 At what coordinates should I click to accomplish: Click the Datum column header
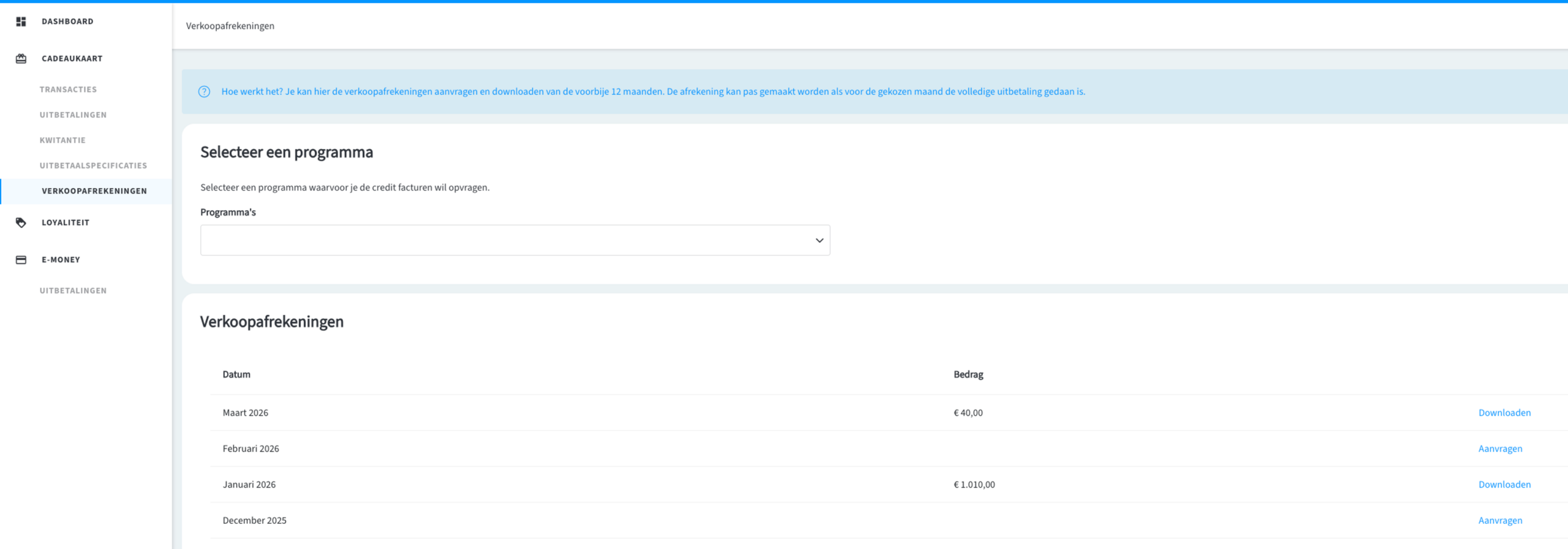pos(236,374)
